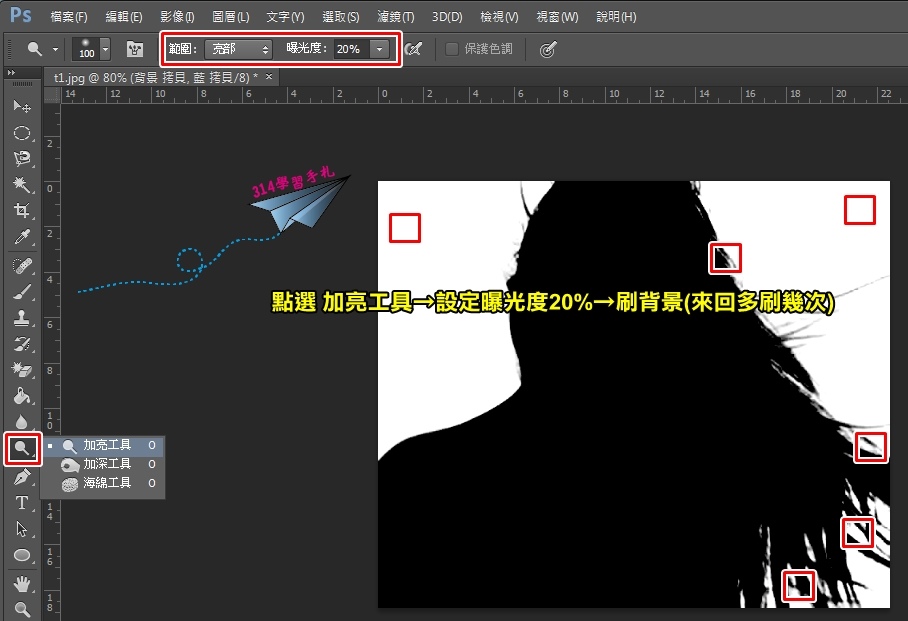
Task: Select the Eyedropper tool
Action: (22, 236)
